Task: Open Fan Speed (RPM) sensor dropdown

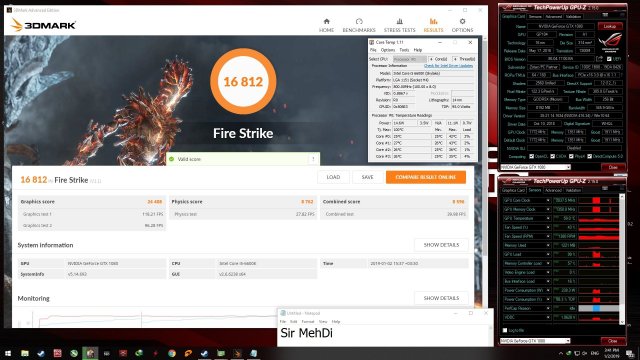Action: pyautogui.click(x=548, y=236)
